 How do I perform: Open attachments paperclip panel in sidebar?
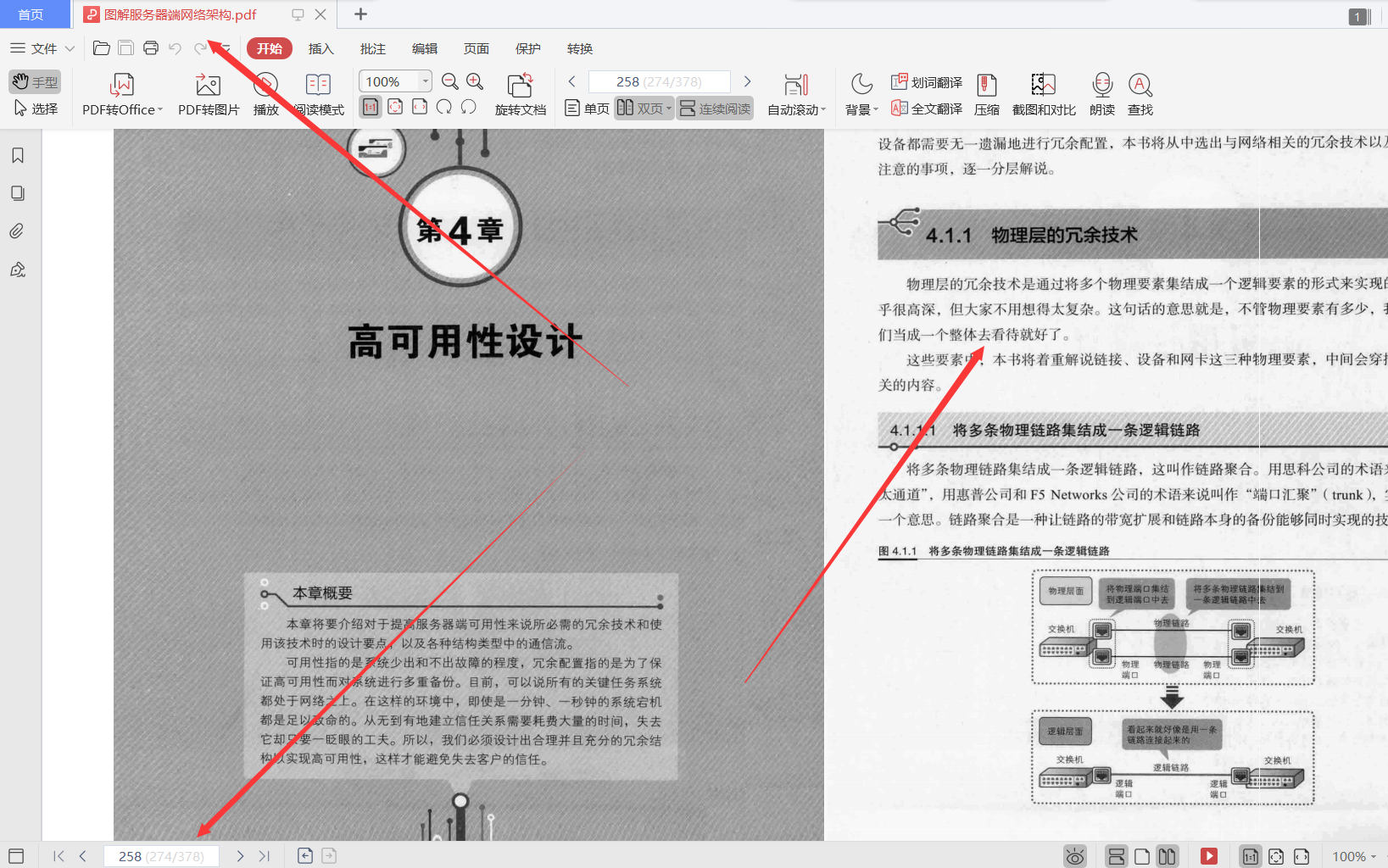18,231
